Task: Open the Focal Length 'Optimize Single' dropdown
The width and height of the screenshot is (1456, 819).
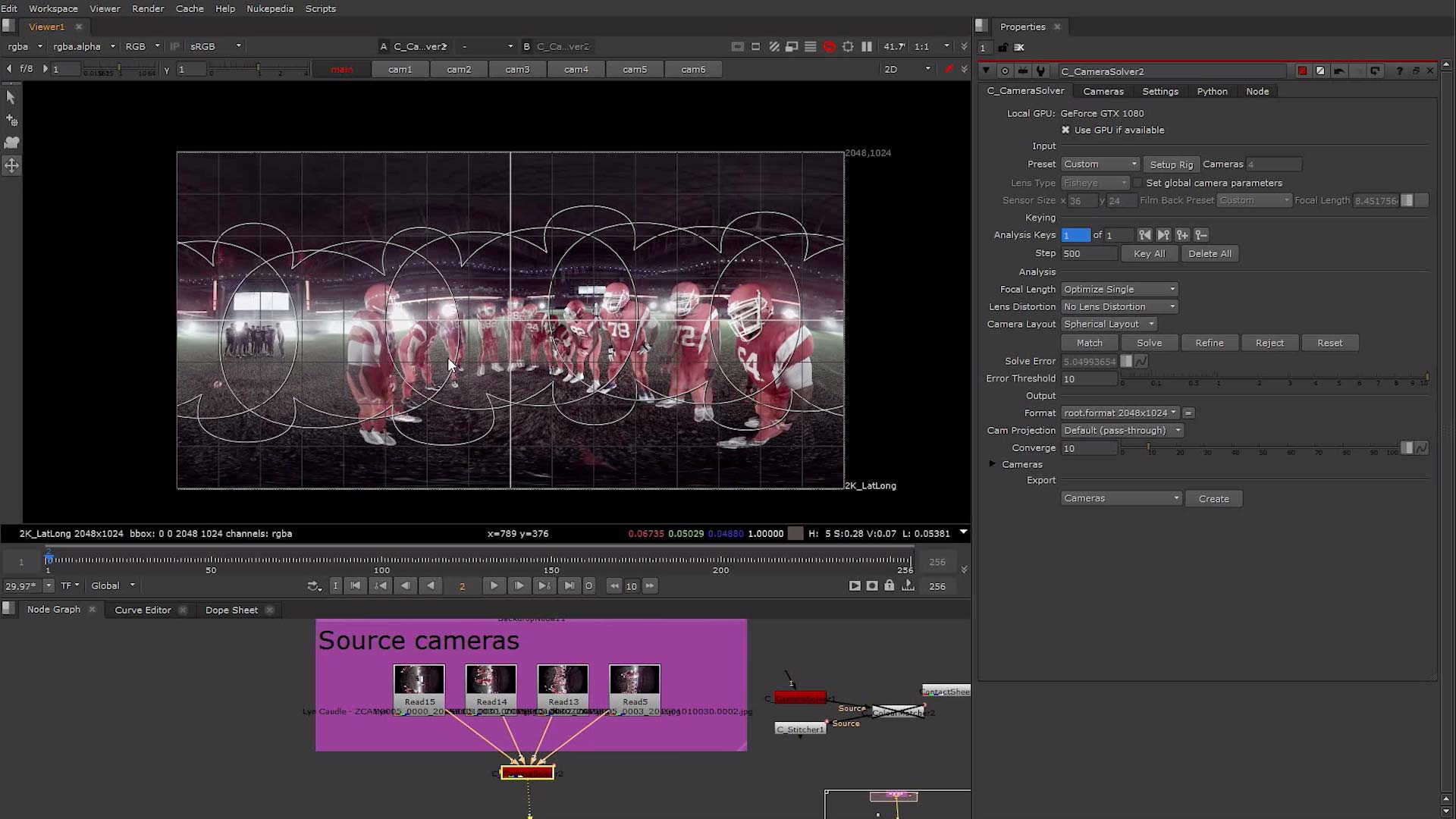Action: [1119, 290]
